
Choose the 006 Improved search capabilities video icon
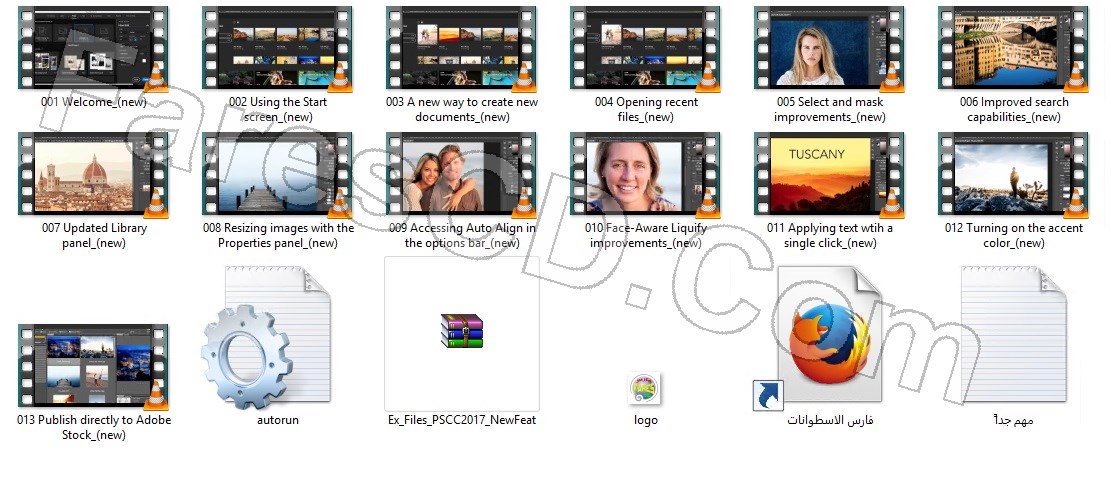tap(1014, 47)
